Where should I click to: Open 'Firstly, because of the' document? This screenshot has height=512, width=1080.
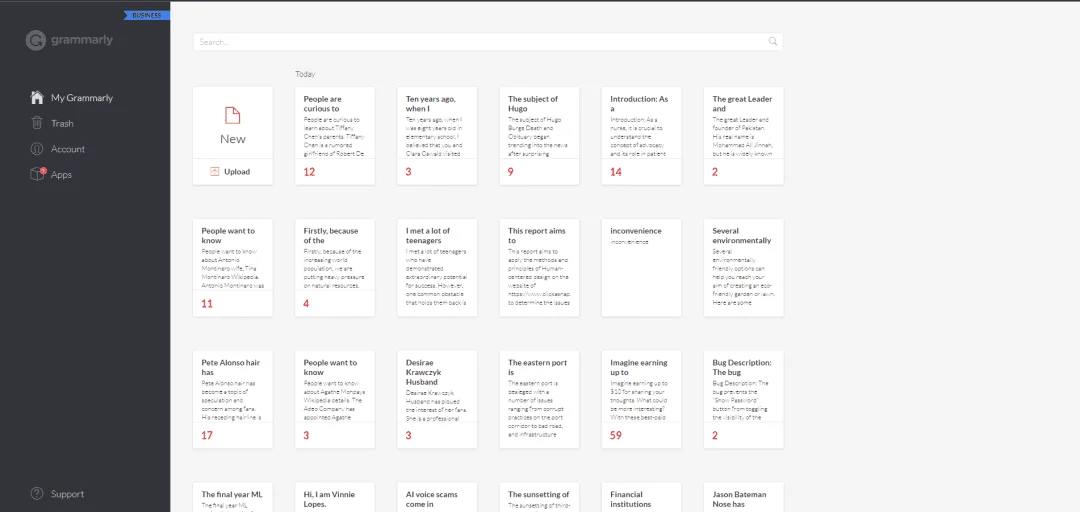[335, 267]
